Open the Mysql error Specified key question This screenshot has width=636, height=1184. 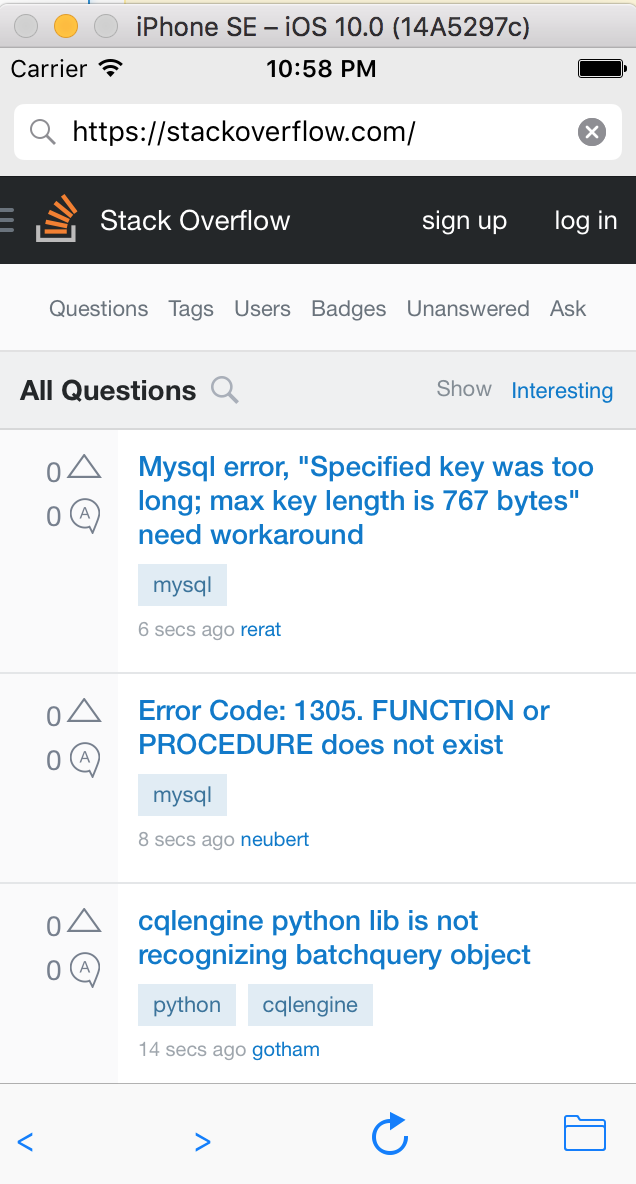click(366, 501)
